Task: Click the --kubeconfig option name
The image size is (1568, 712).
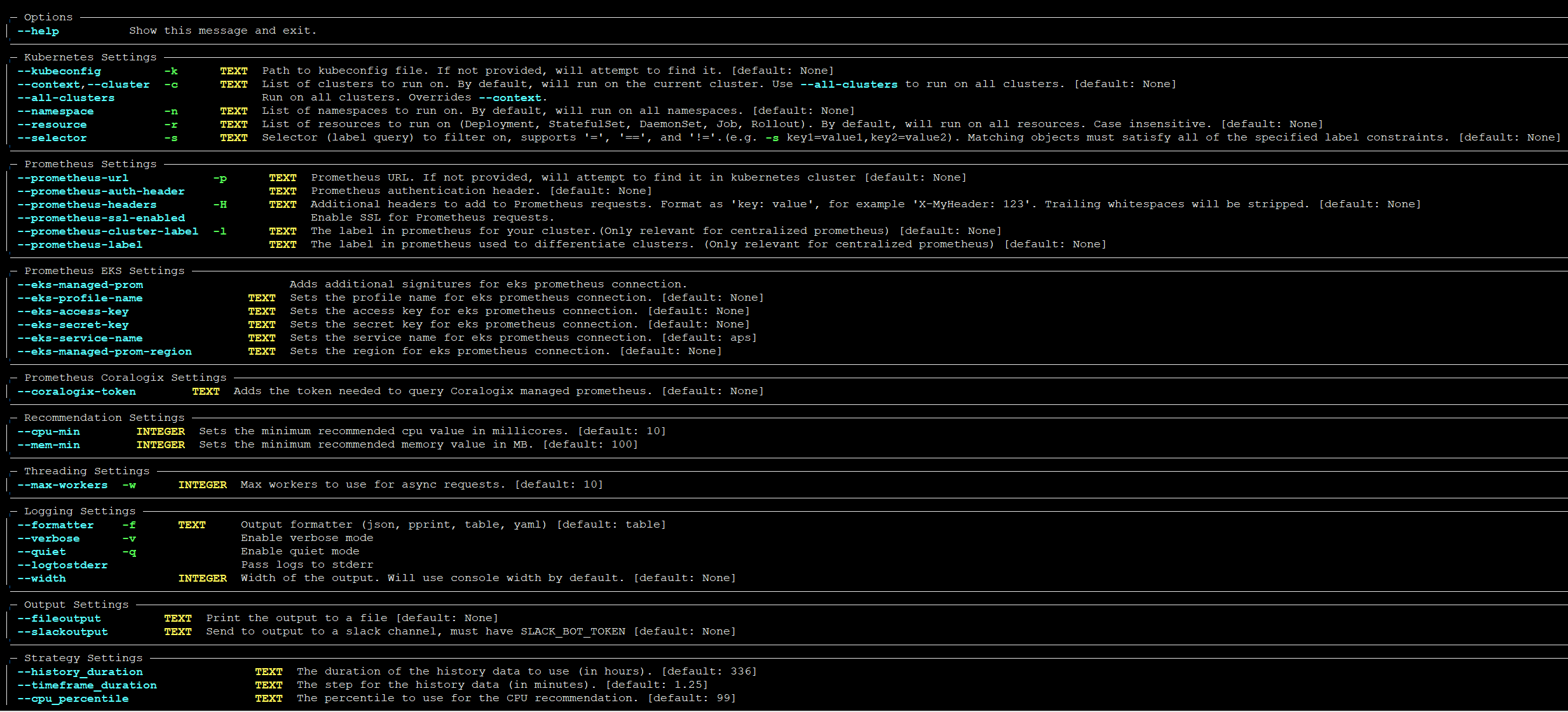Action: coord(59,71)
